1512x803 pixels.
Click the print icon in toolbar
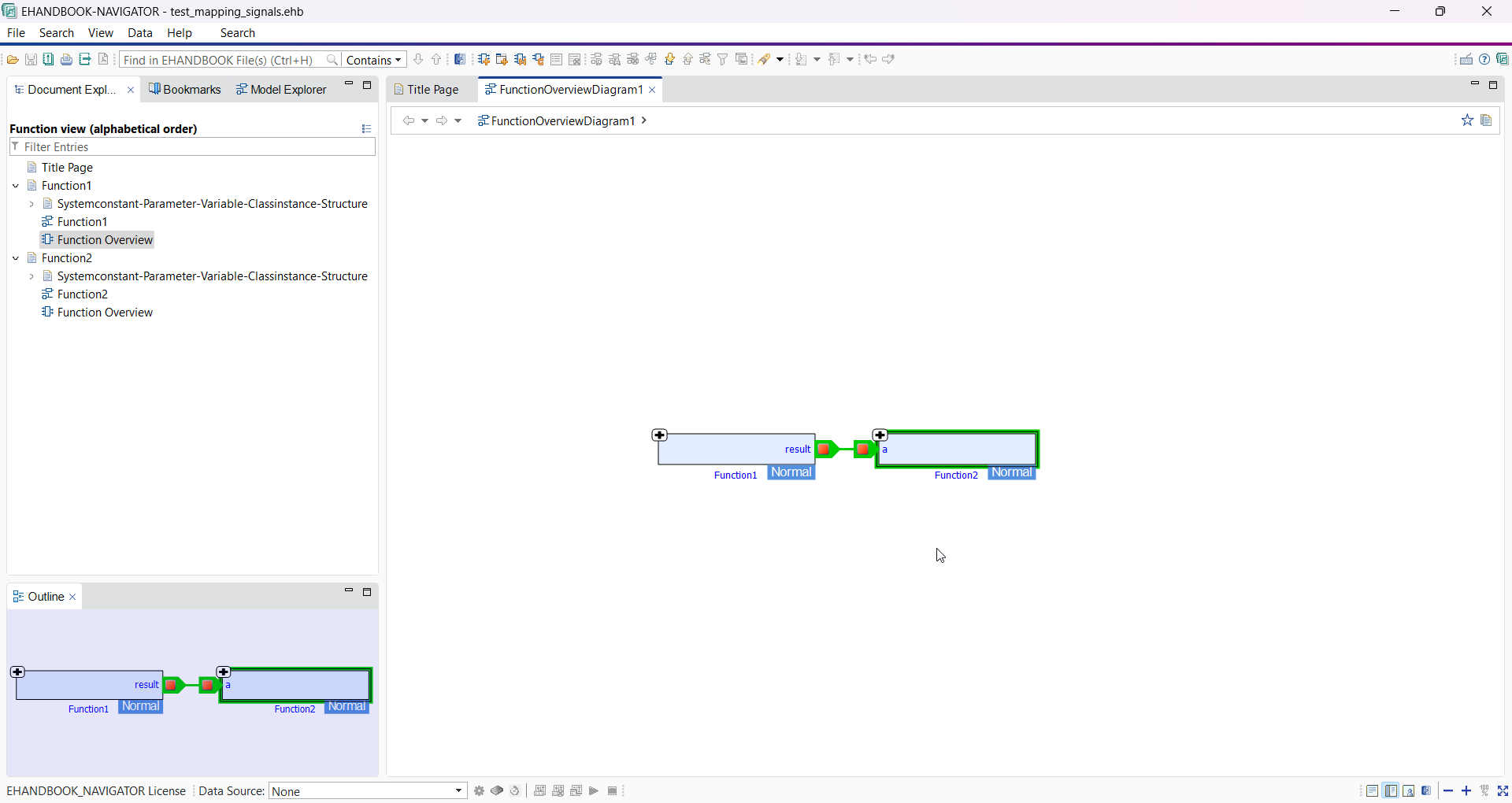67,60
